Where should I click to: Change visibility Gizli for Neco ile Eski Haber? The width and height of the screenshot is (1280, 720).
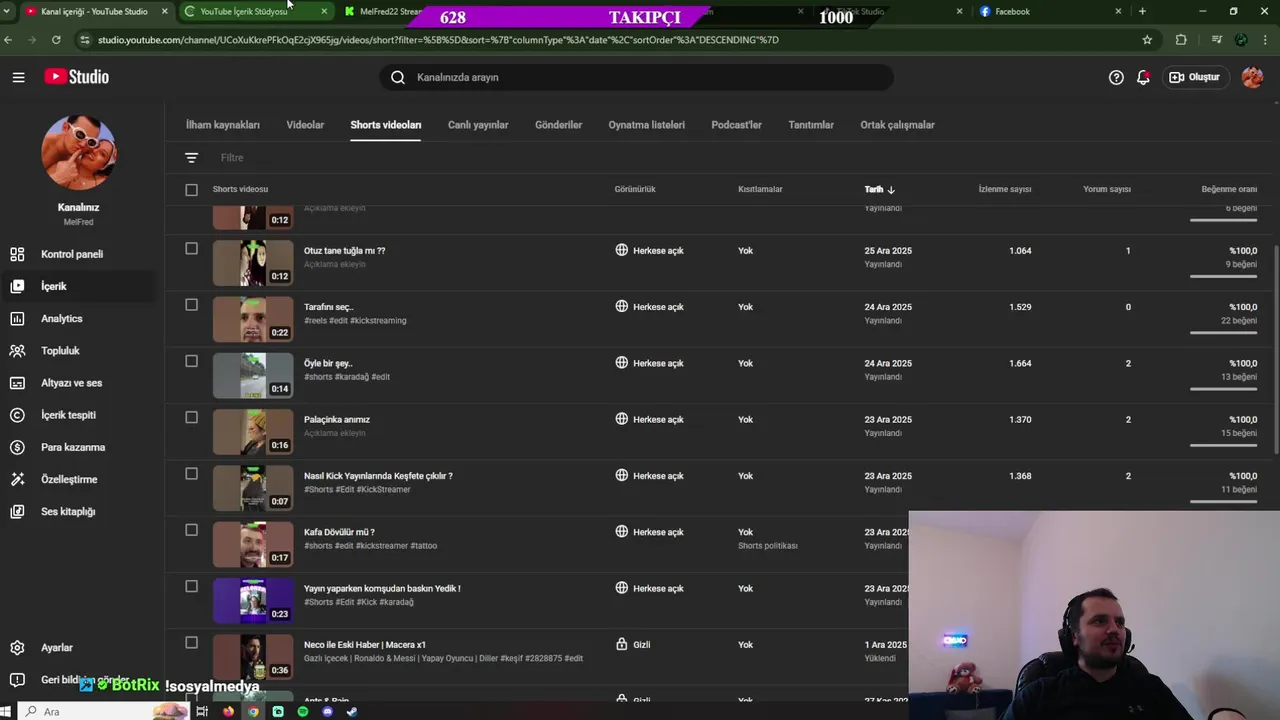click(x=633, y=645)
